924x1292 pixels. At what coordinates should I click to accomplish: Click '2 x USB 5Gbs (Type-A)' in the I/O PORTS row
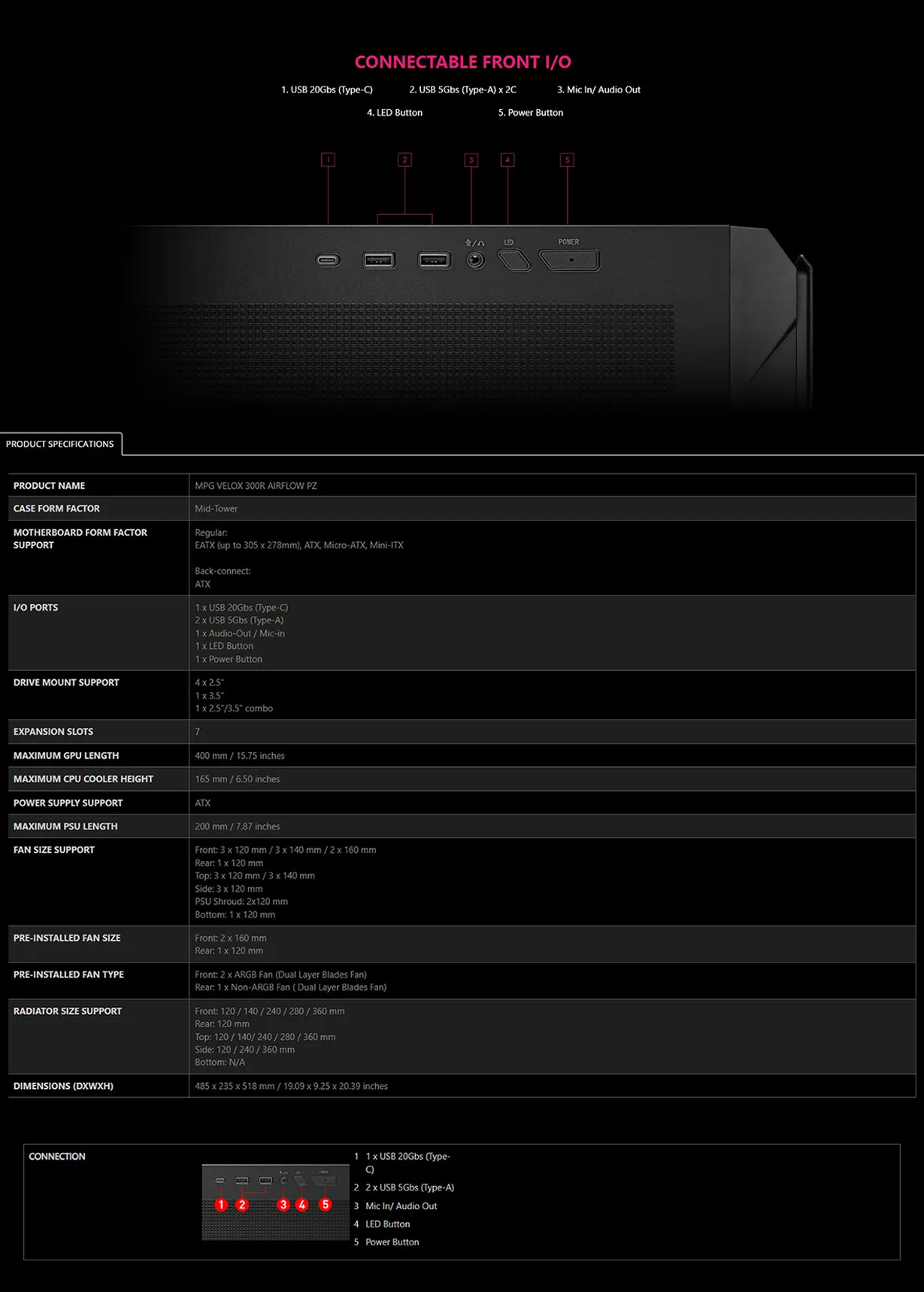[x=239, y=620]
